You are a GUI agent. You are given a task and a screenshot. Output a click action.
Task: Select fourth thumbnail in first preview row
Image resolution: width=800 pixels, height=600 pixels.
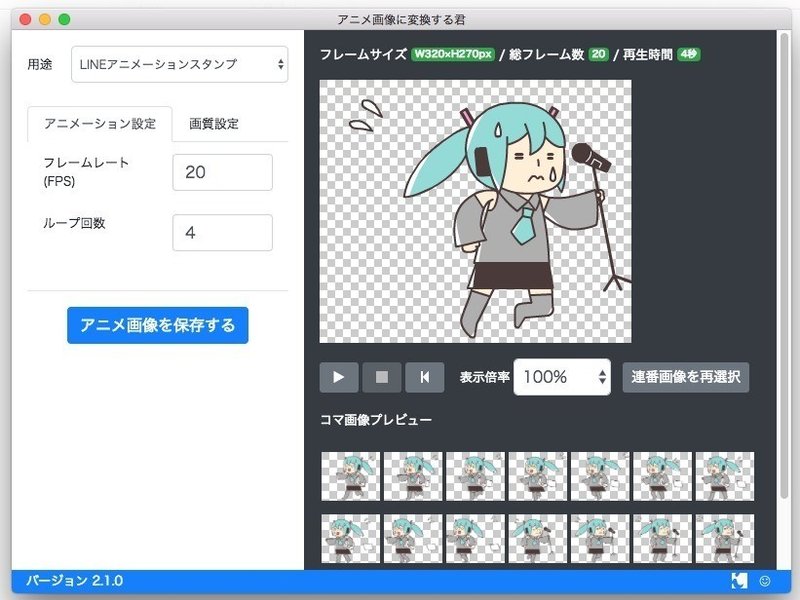click(538, 476)
